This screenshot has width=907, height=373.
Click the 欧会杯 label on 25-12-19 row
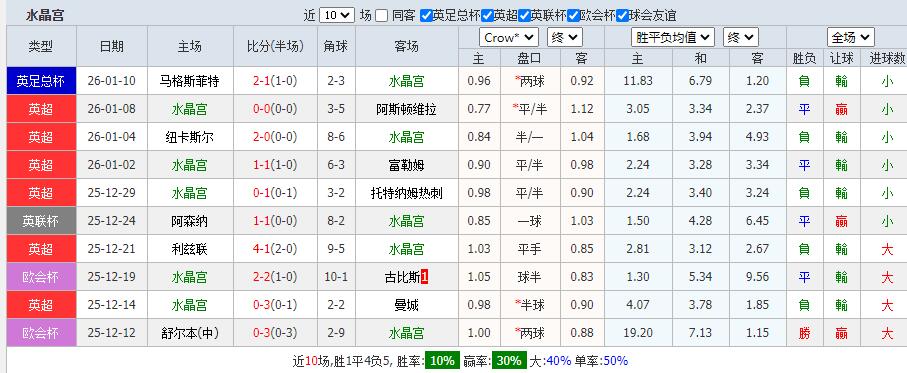[x=41, y=277]
